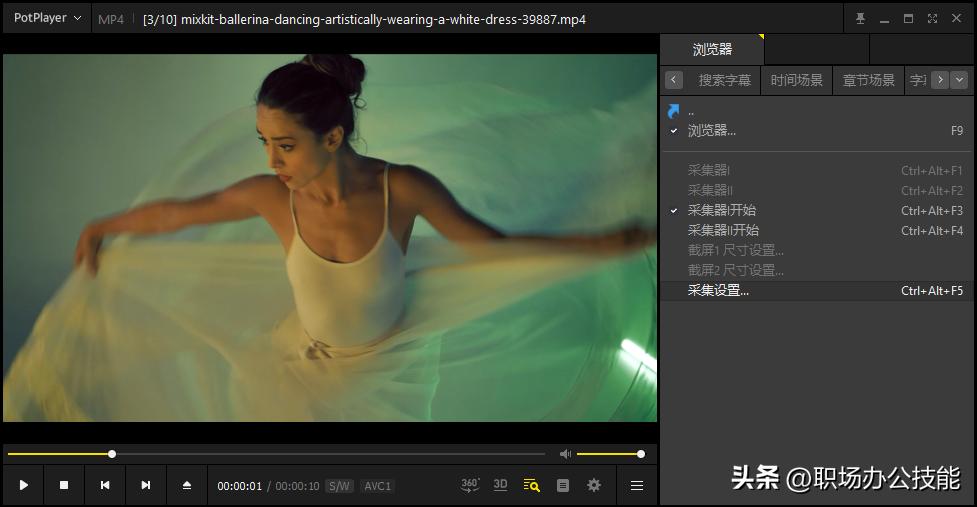Adjust the volume slider
The image size is (977, 507).
tap(611, 454)
